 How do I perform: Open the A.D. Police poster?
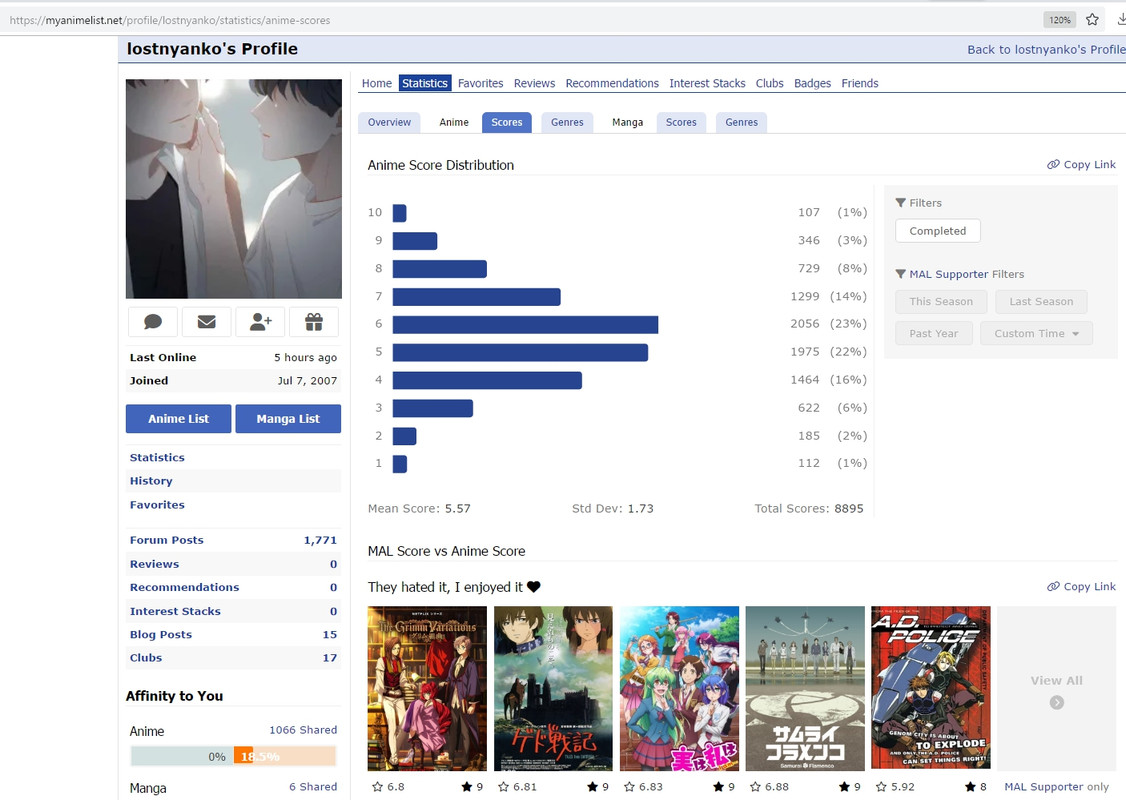tap(931, 688)
